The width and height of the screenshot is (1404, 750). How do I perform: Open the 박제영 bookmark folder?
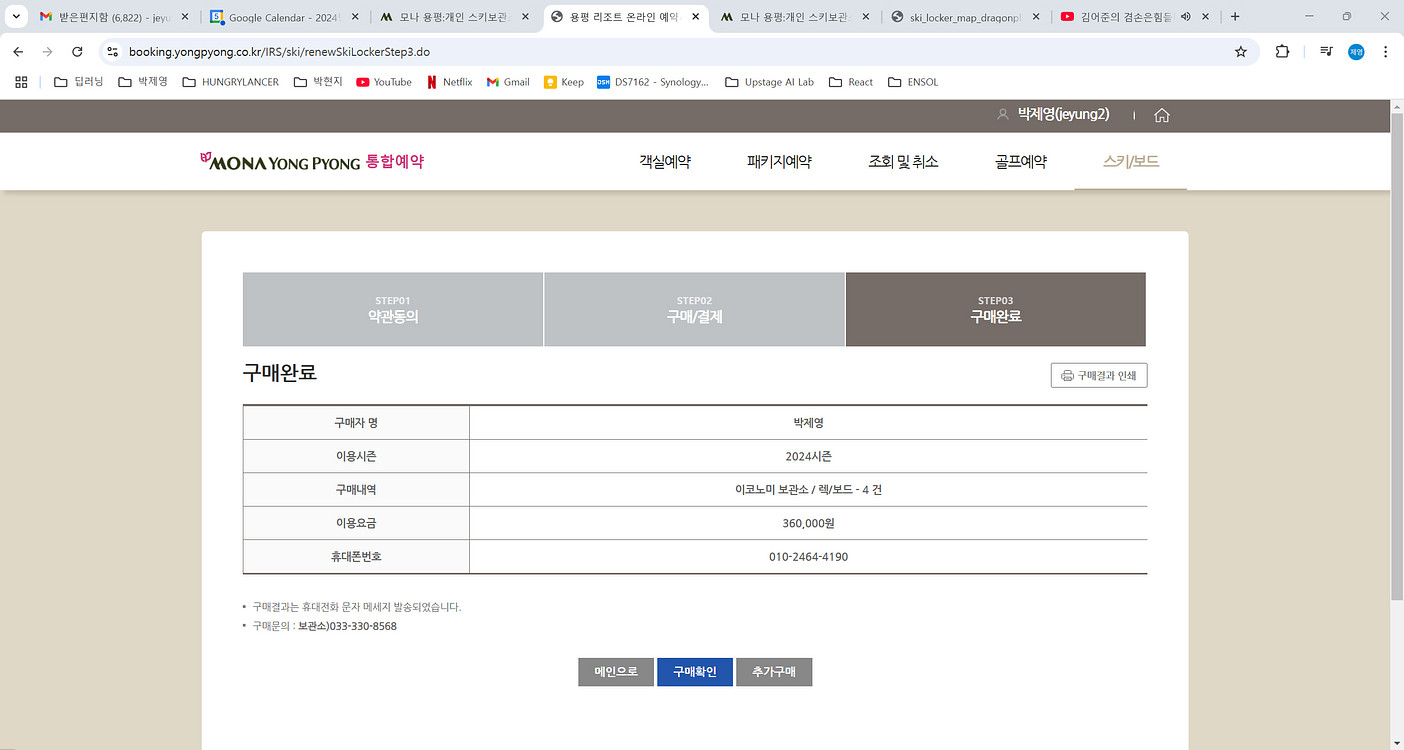(143, 82)
